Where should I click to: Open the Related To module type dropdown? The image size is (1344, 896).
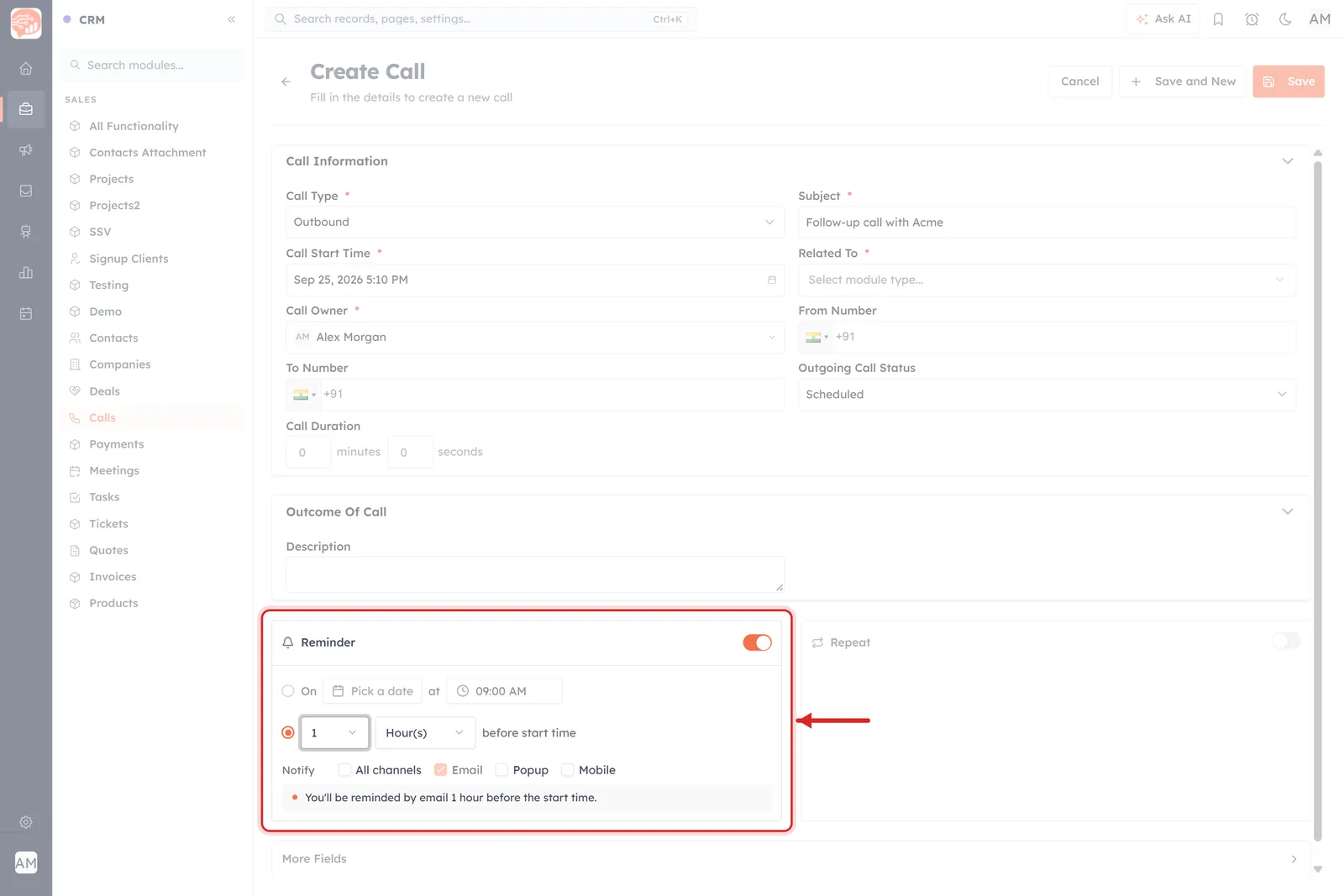(x=1047, y=280)
